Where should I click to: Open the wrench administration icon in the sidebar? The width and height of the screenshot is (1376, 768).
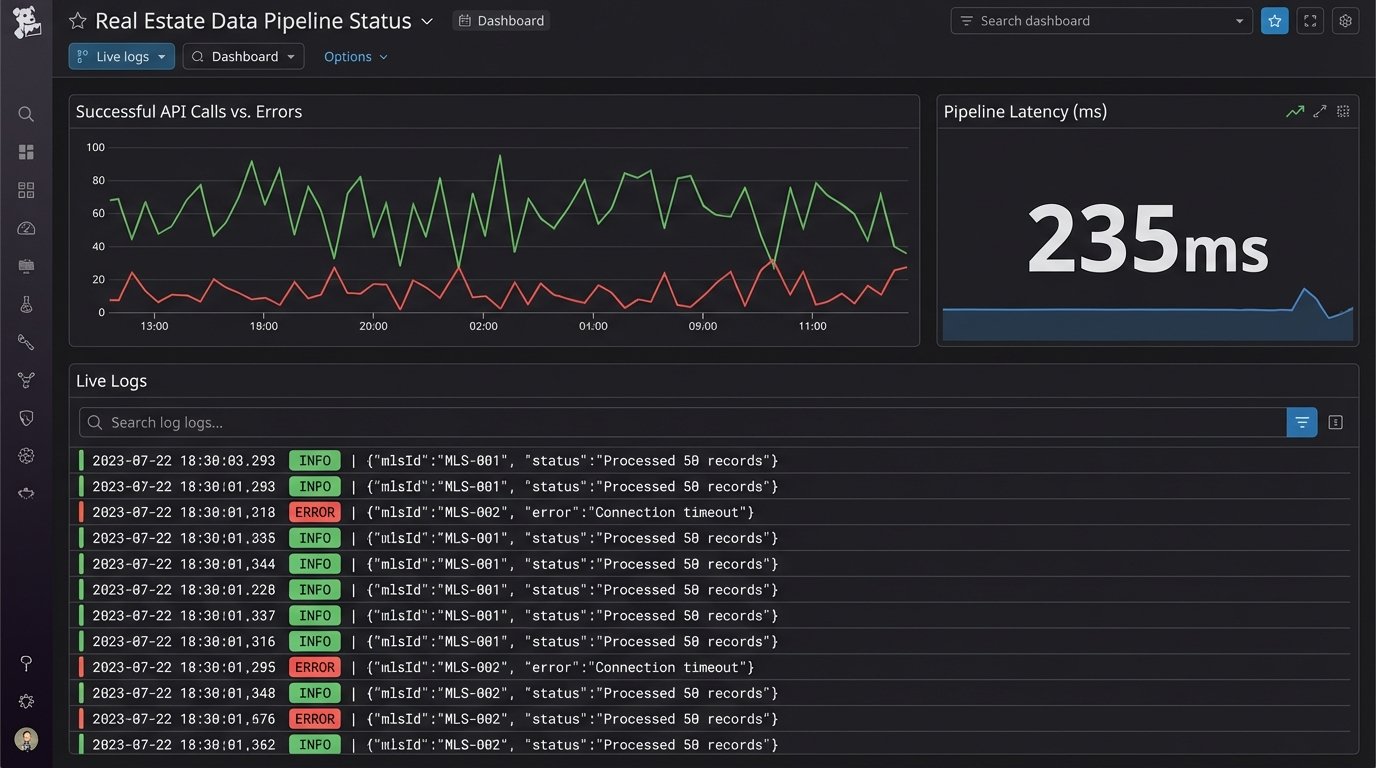(x=25, y=342)
